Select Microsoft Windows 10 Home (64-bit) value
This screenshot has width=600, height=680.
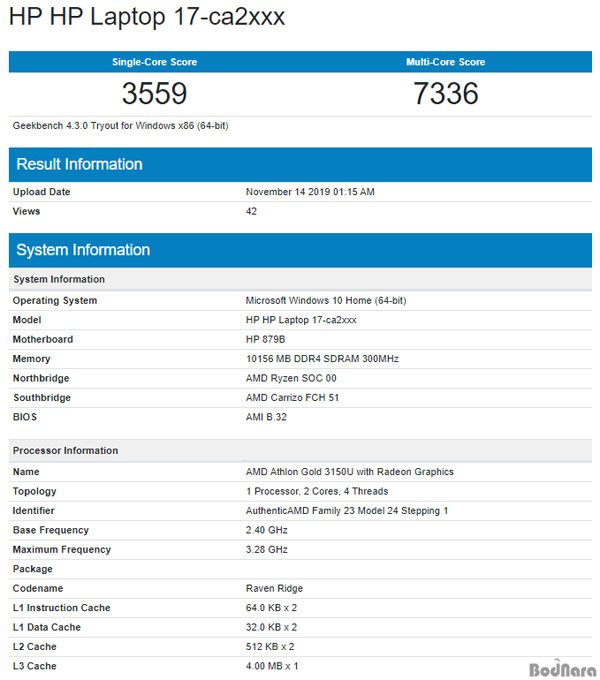[326, 301]
